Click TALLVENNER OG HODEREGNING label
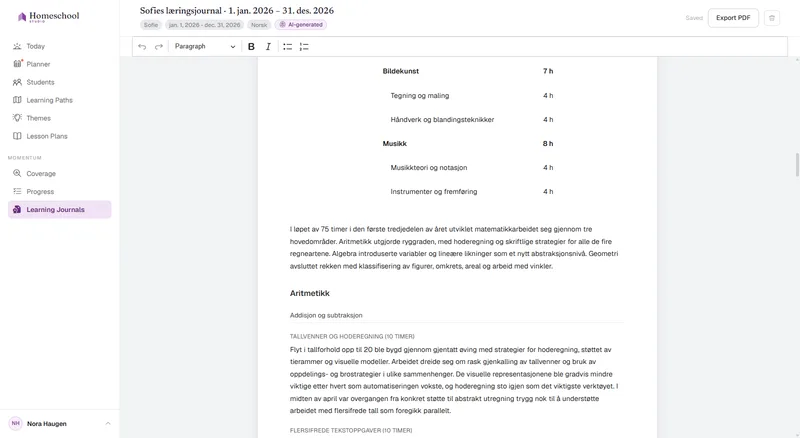Screen dimensions: 800x438 pyautogui.click(x=352, y=336)
